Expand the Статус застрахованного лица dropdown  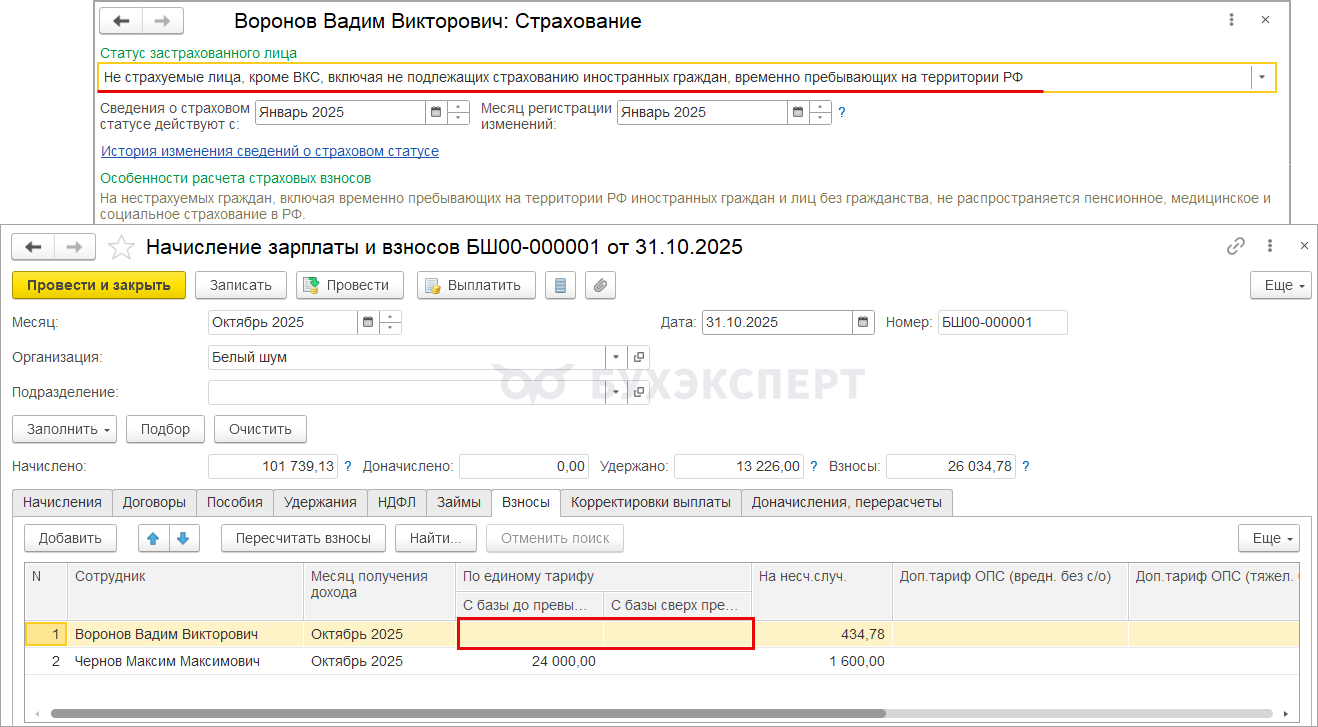point(1262,77)
